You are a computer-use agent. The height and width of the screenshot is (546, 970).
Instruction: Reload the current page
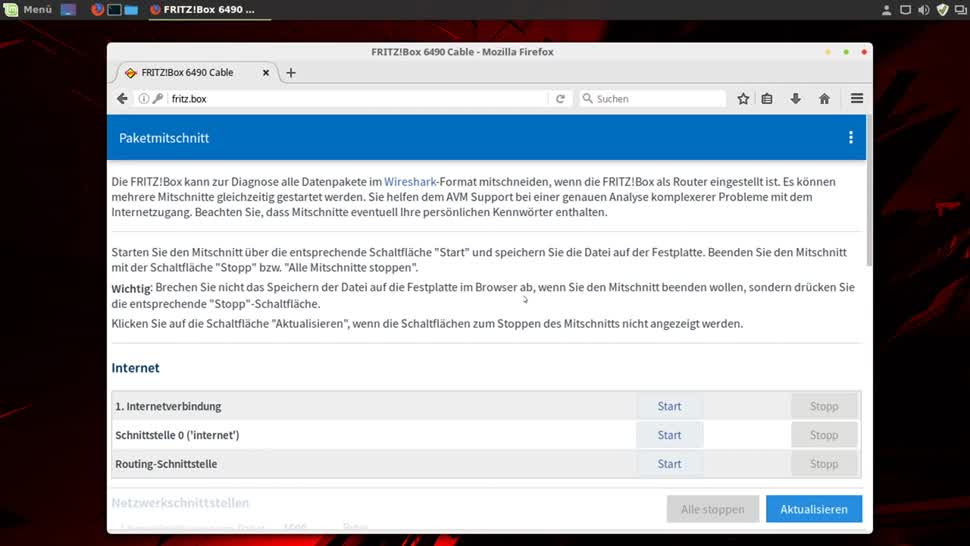[560, 98]
